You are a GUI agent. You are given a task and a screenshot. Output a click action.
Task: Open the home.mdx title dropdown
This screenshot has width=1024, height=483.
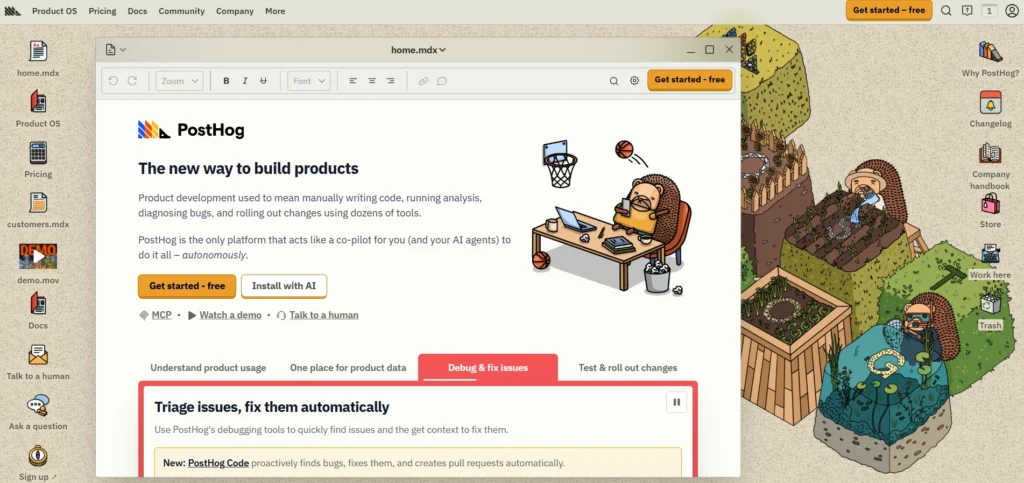pyautogui.click(x=418, y=50)
